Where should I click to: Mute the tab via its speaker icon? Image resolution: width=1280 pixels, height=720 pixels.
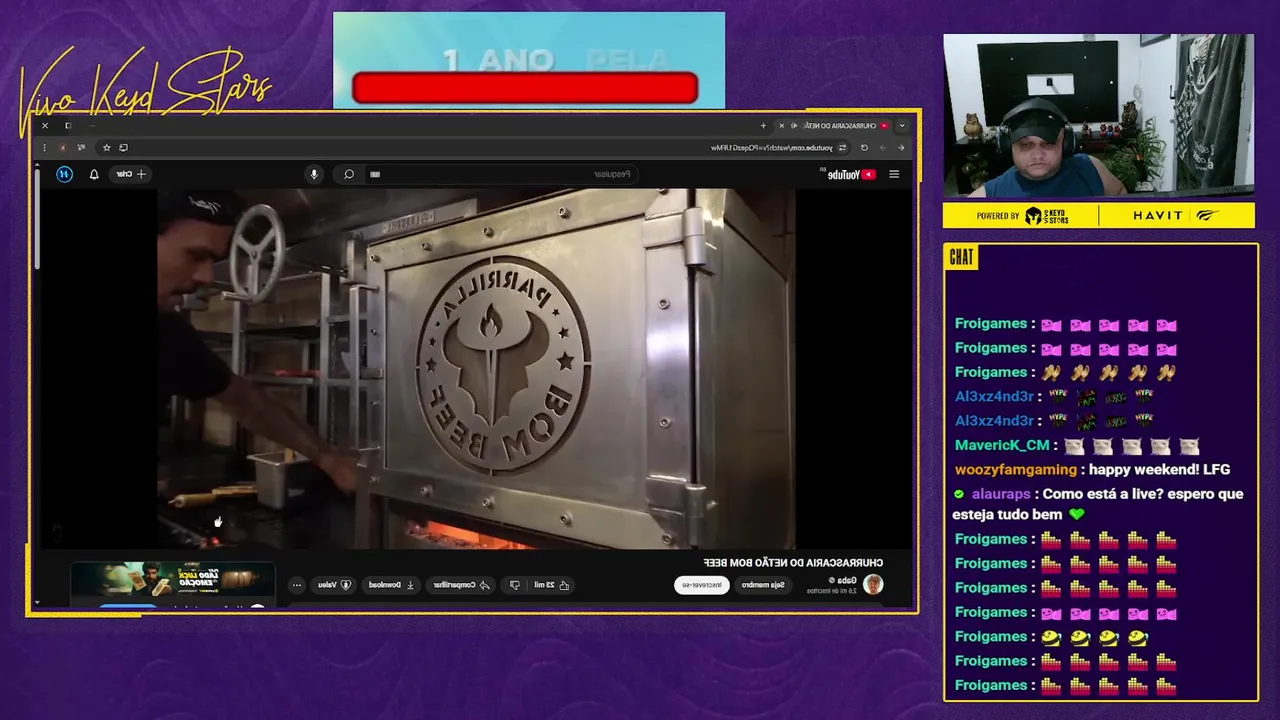click(x=794, y=126)
